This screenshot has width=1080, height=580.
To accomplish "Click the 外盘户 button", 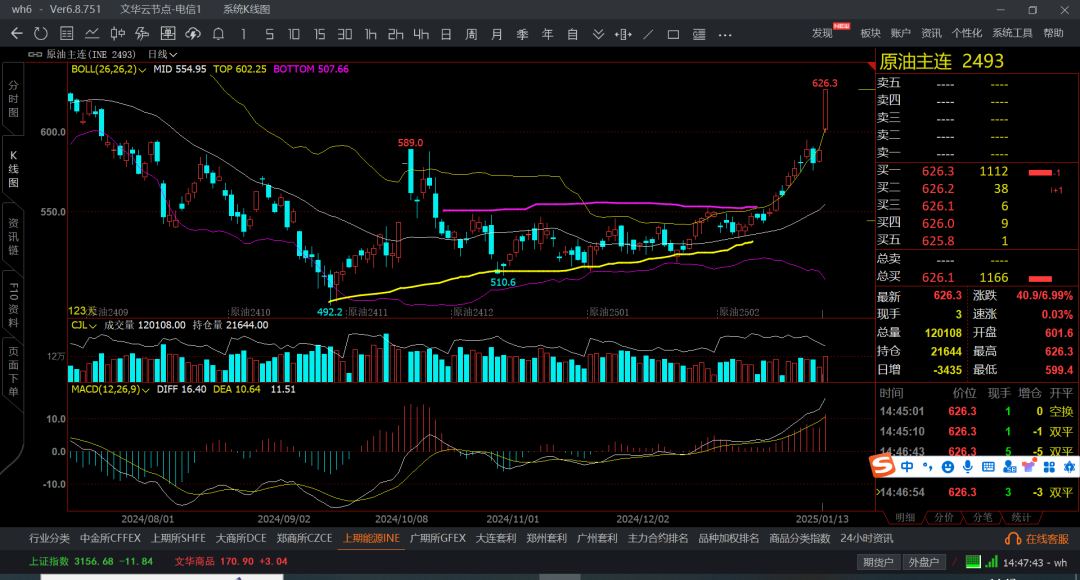I will click(x=920, y=562).
